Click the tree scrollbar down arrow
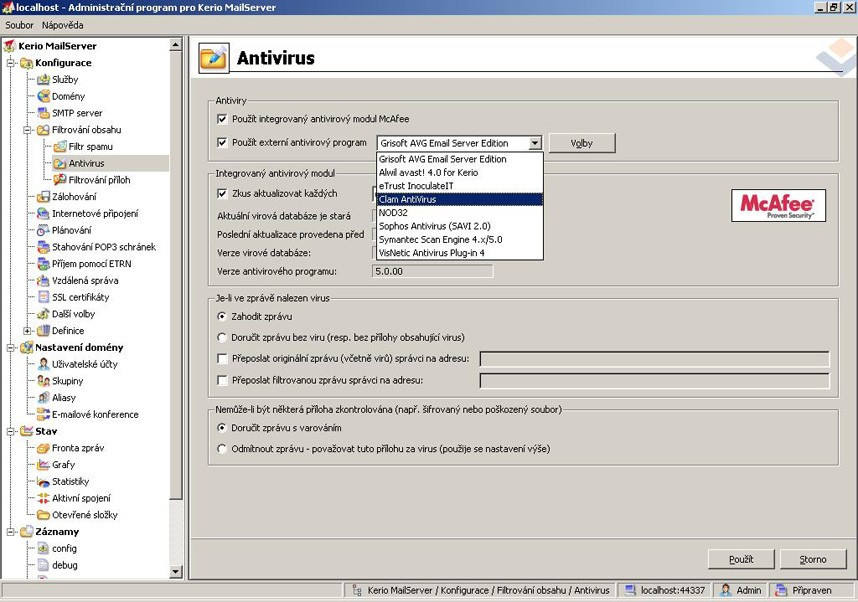 (x=176, y=572)
